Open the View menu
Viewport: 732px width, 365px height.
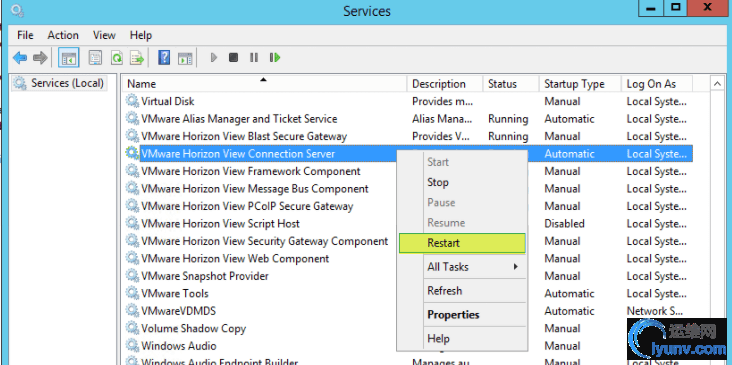click(104, 35)
